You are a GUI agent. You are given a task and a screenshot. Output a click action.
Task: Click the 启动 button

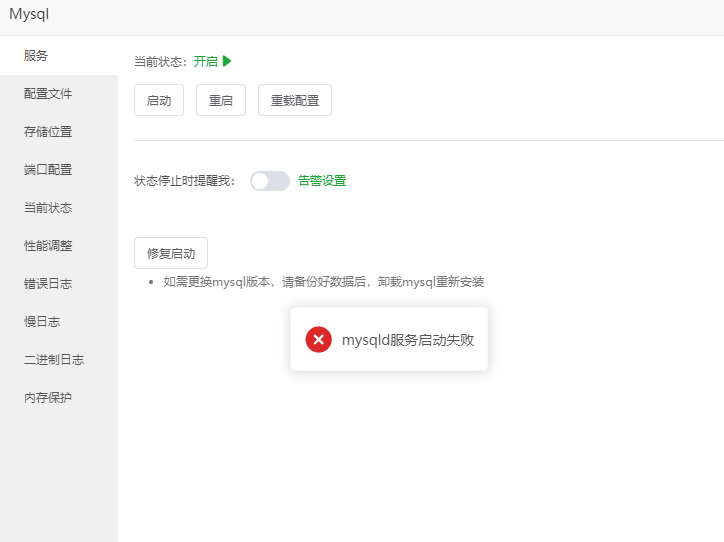159,100
